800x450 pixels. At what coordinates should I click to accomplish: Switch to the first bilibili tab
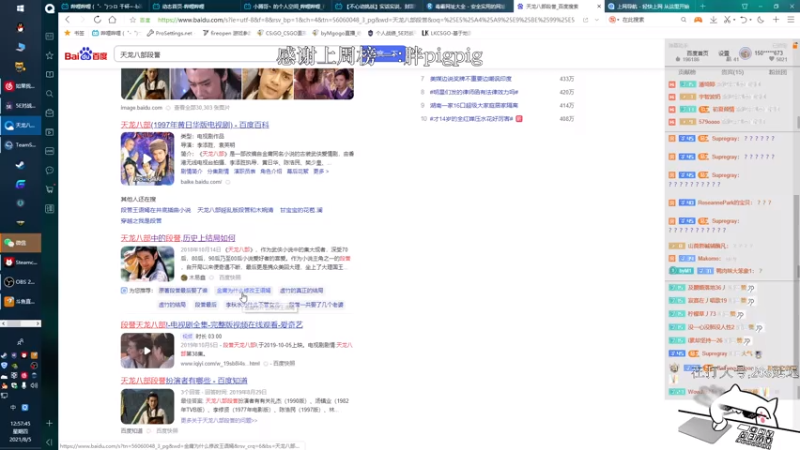click(104, 6)
